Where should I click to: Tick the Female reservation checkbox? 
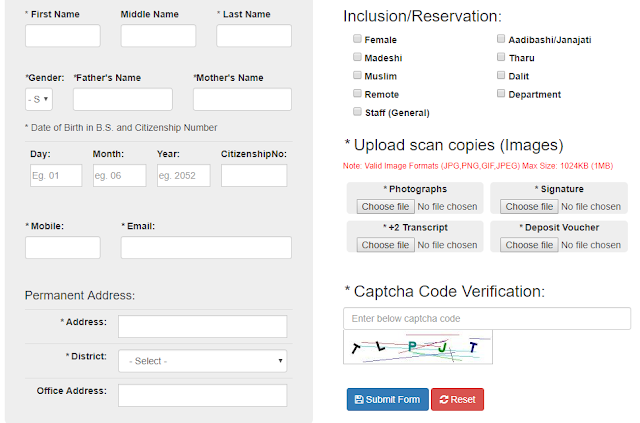tap(357, 39)
